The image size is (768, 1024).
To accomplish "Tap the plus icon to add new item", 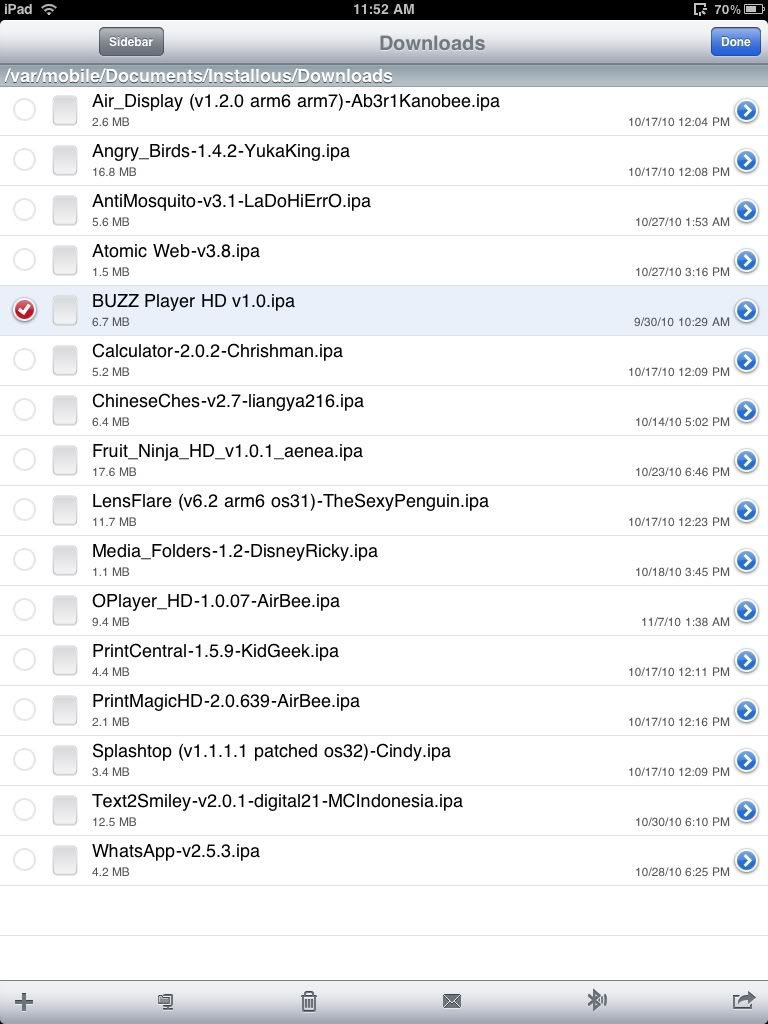I will 24,1002.
